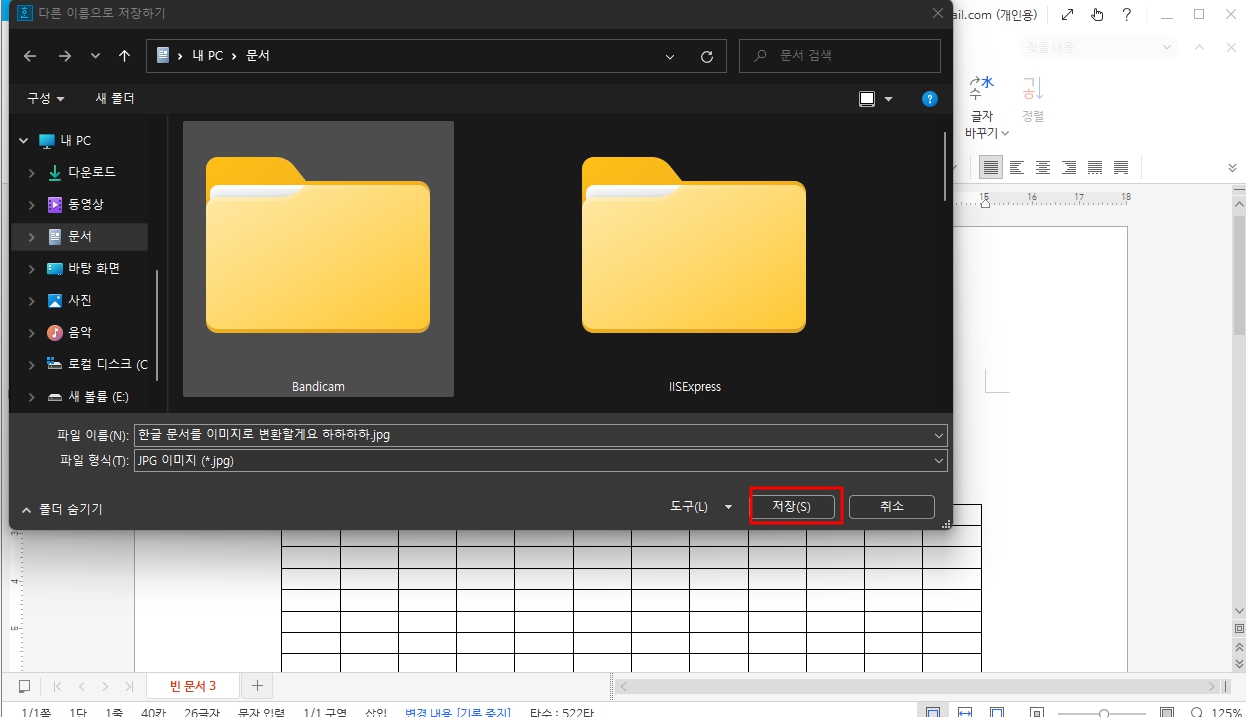This screenshot has width=1246, height=717.
Task: Open the view options dropdown arrow
Action: tap(888, 99)
